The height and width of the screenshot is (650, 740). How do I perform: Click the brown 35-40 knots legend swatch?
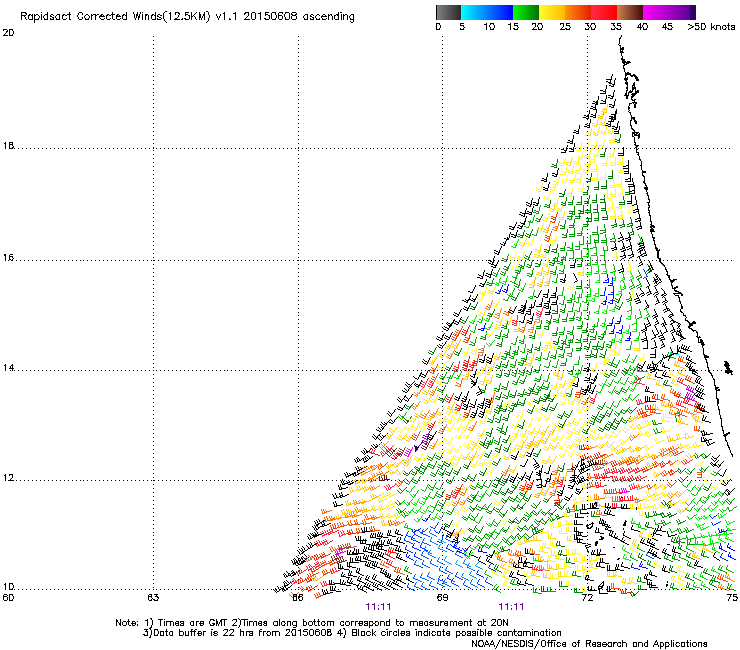(630, 12)
